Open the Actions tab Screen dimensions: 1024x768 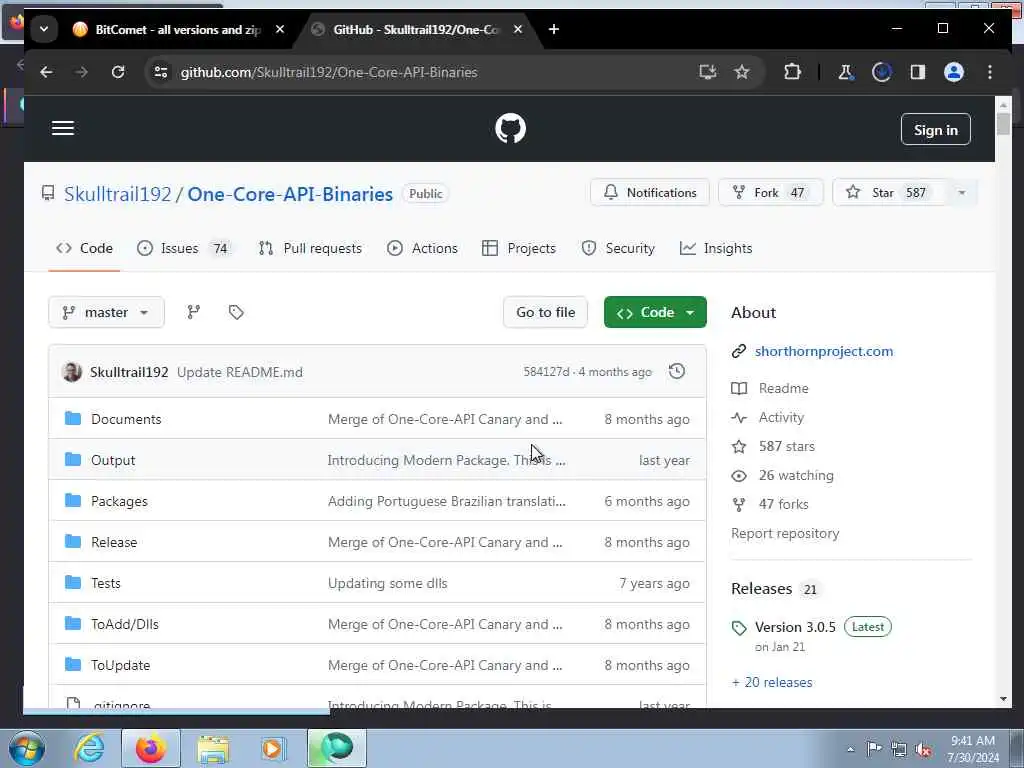click(x=422, y=248)
